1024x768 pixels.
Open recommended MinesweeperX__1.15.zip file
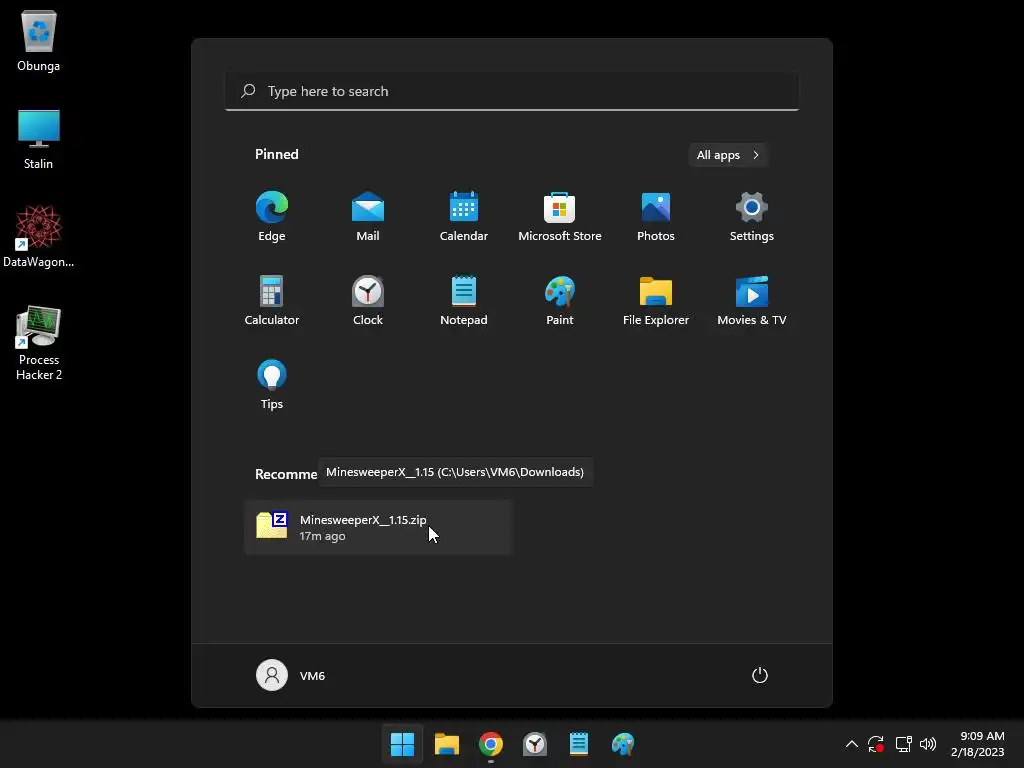(378, 528)
